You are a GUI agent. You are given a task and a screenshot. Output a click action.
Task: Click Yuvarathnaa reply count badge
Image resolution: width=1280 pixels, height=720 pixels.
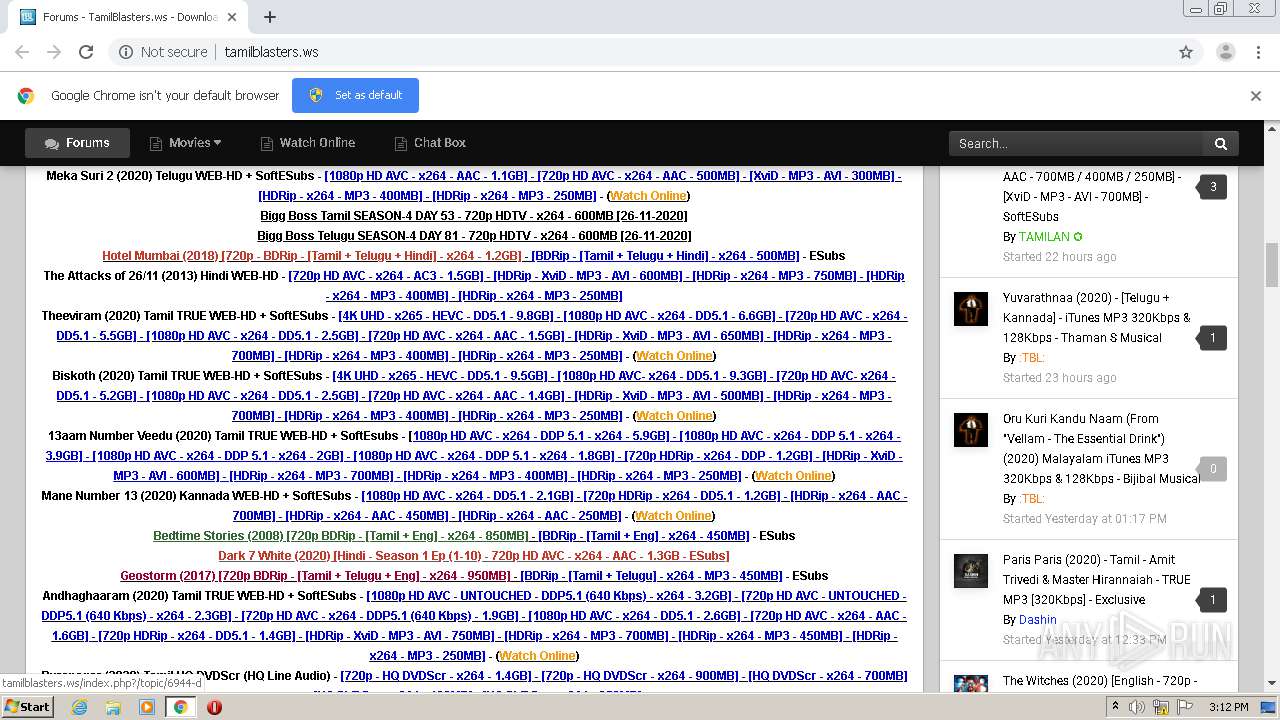click(1213, 338)
